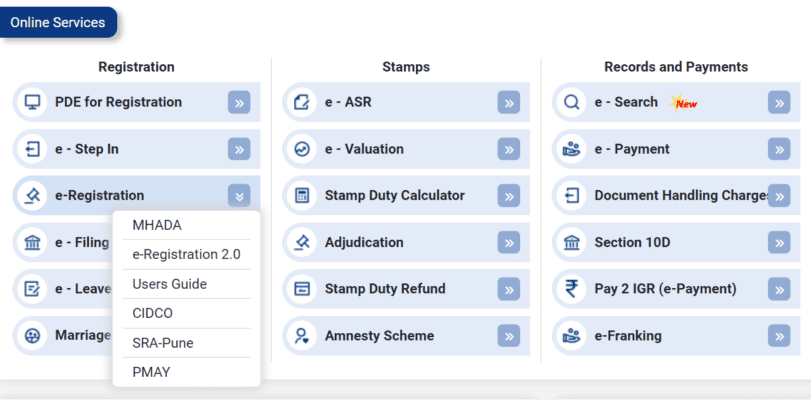The image size is (811, 400).
Task: Choose e-Registration 2.0 menu entry
Action: [x=186, y=254]
